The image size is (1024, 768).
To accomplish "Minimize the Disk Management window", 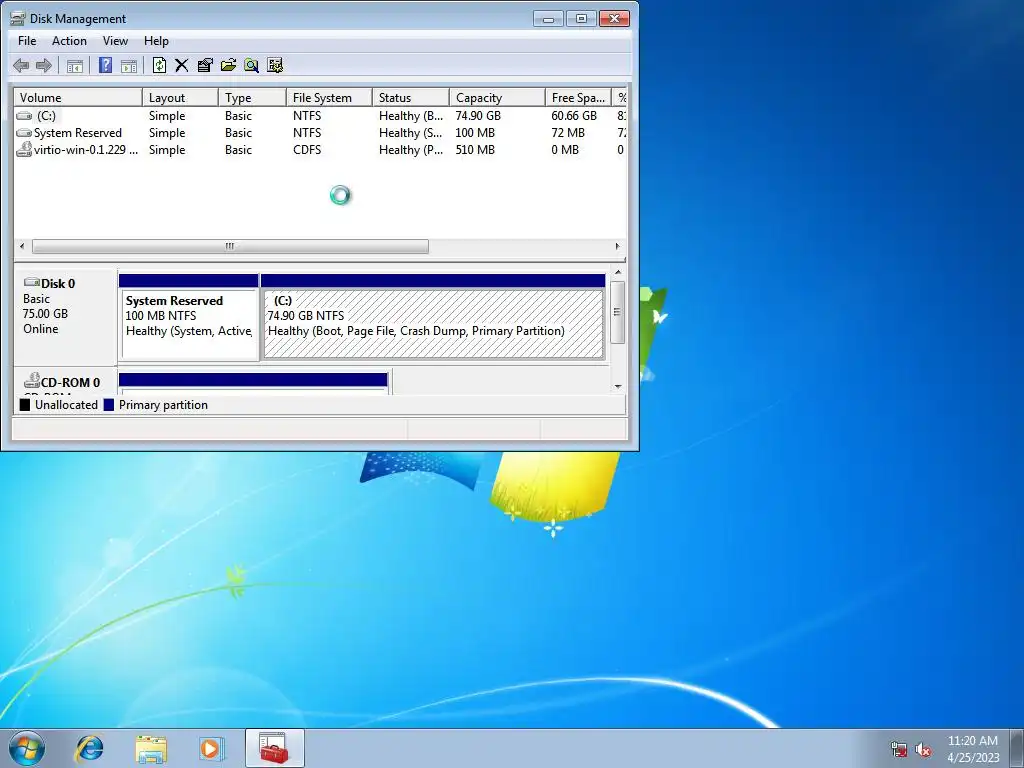I will (x=548, y=18).
